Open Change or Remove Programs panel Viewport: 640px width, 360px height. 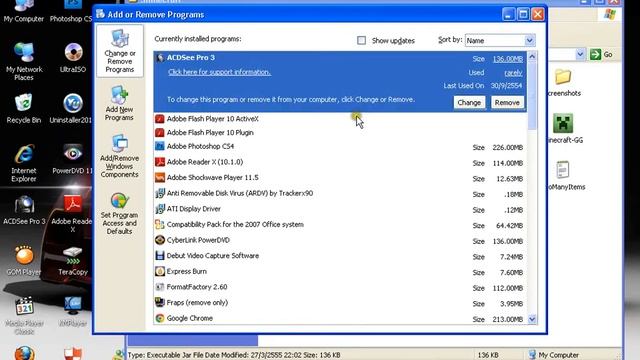[x=120, y=51]
